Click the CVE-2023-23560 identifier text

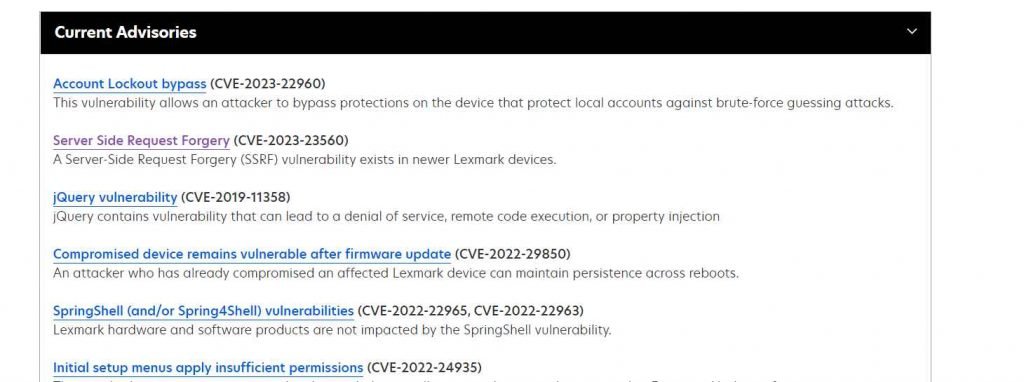coord(291,140)
